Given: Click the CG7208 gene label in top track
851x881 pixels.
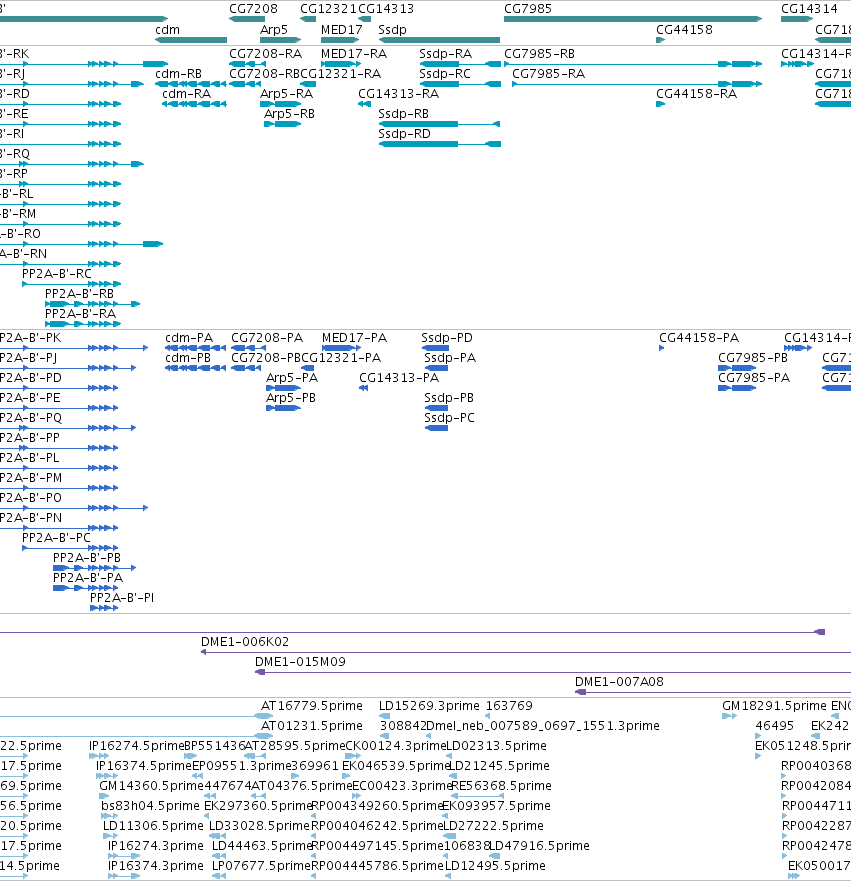Looking at the screenshot, I should 253,9.
